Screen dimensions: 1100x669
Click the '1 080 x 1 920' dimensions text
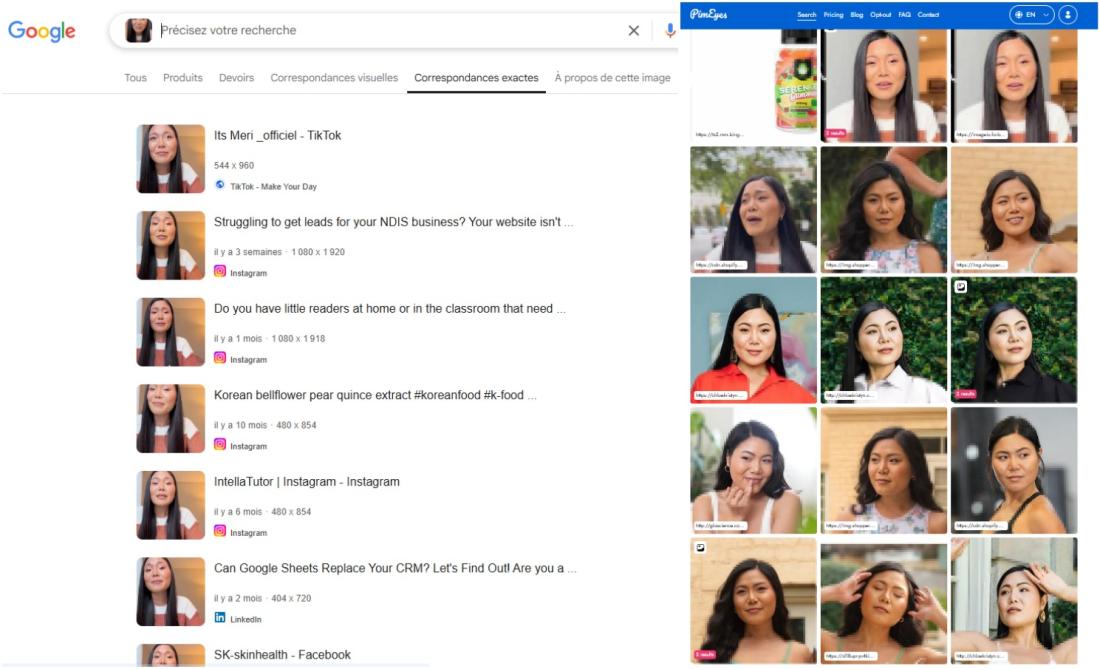318,252
